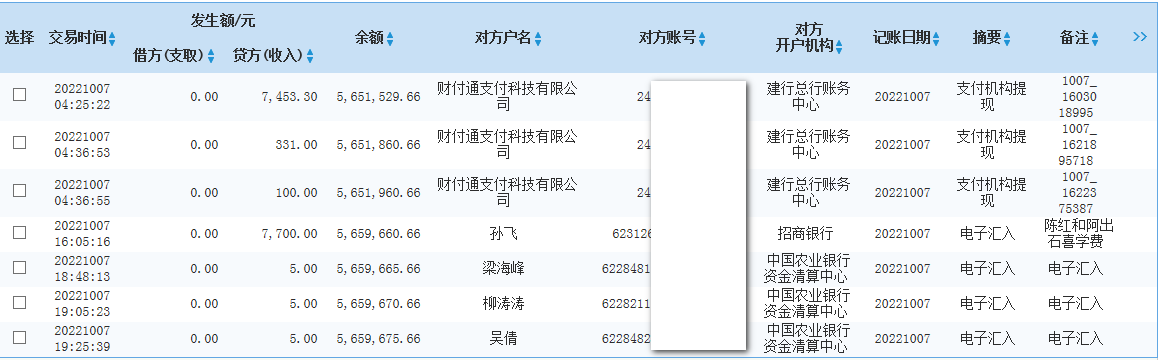
Task: Select counterparty name 吴倩
Action: pos(503,339)
